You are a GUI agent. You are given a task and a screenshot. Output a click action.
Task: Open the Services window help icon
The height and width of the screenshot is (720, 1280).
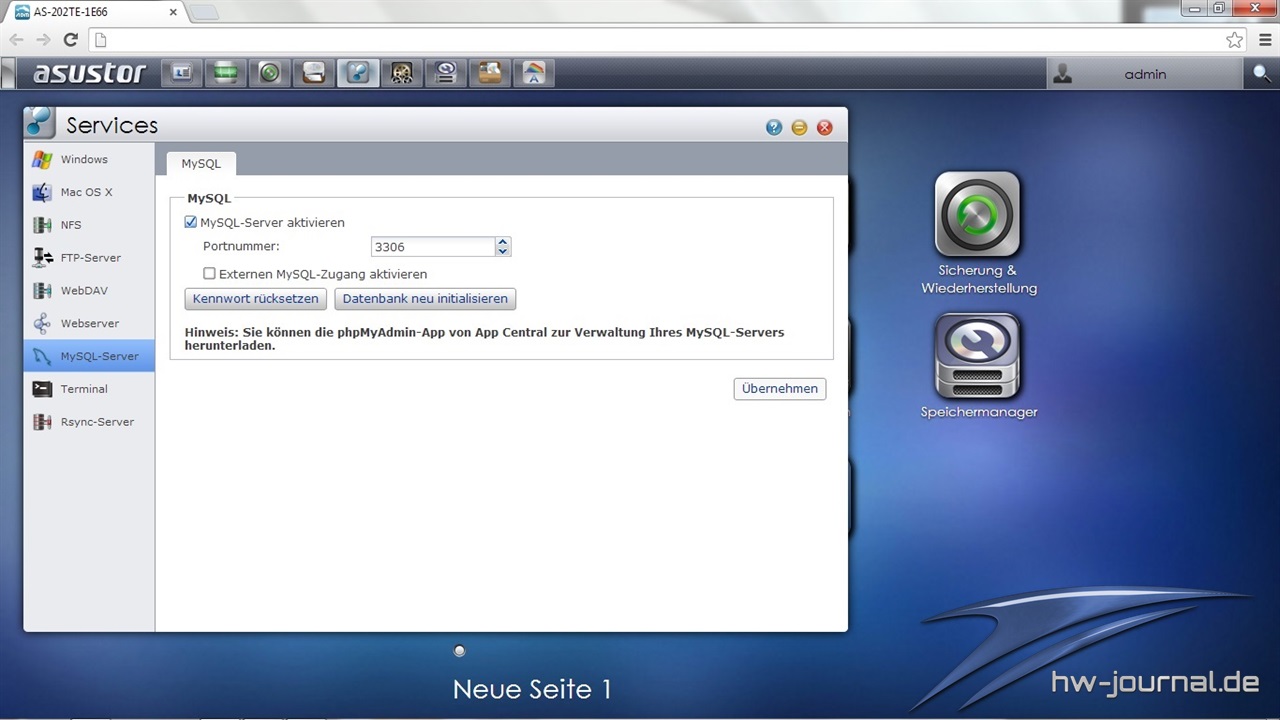(774, 127)
